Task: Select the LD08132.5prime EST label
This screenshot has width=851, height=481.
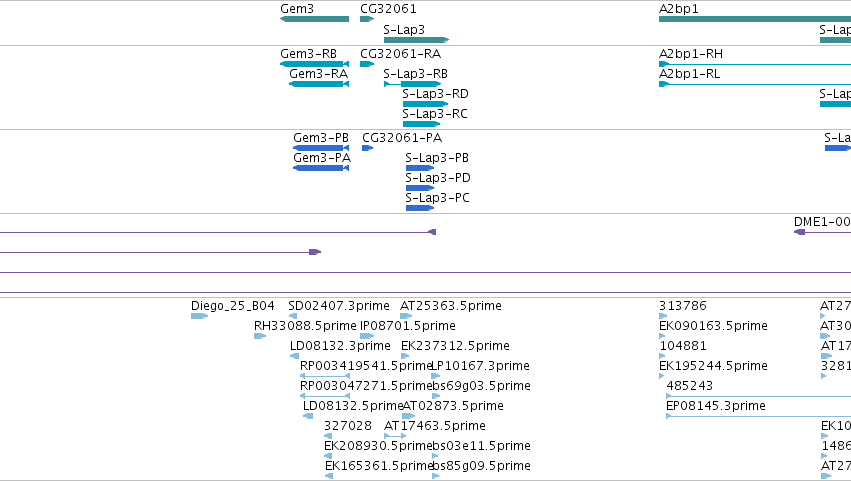Action: pyautogui.click(x=352, y=406)
